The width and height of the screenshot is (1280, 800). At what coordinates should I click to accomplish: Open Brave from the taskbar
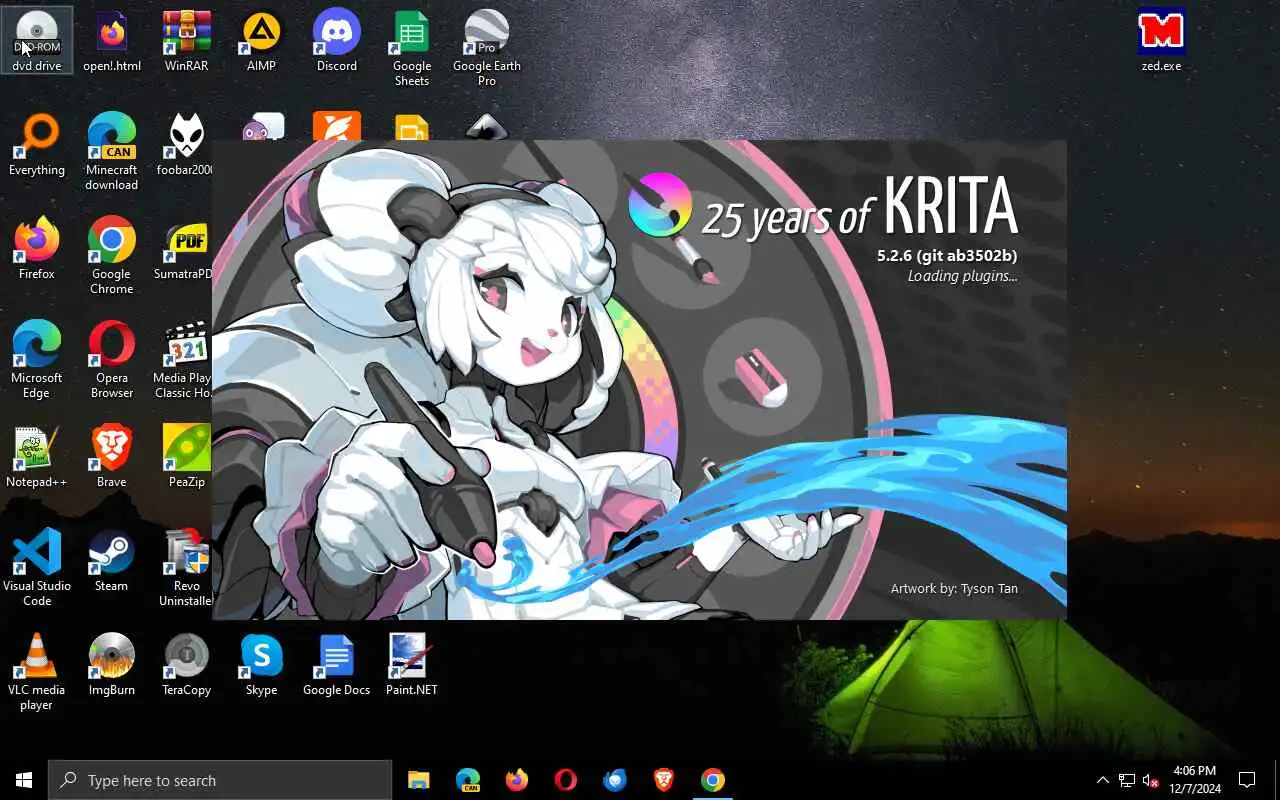tap(664, 780)
